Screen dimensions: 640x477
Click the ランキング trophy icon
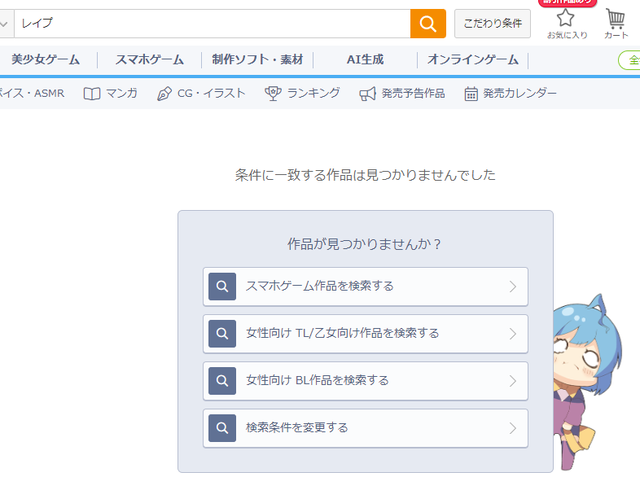click(x=273, y=93)
